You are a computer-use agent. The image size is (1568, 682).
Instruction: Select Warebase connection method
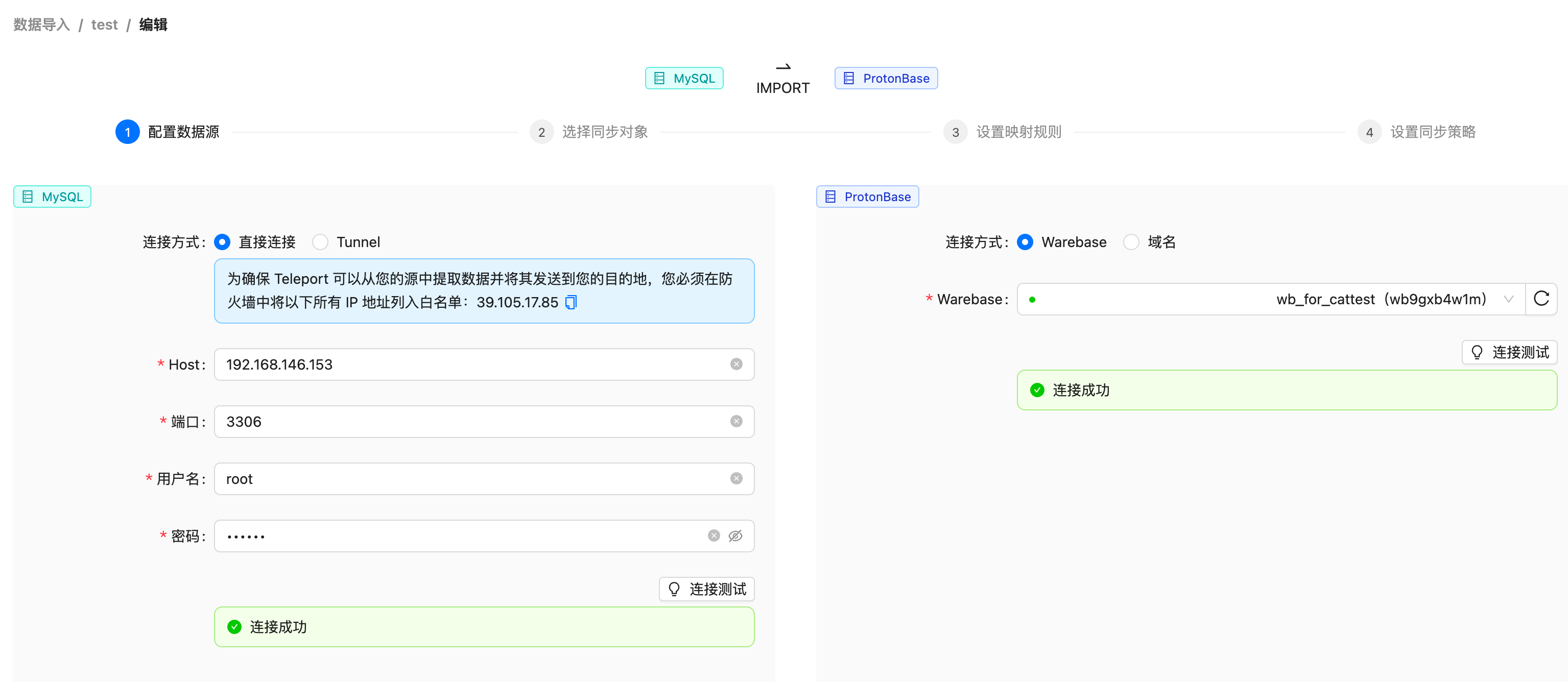coord(1025,242)
